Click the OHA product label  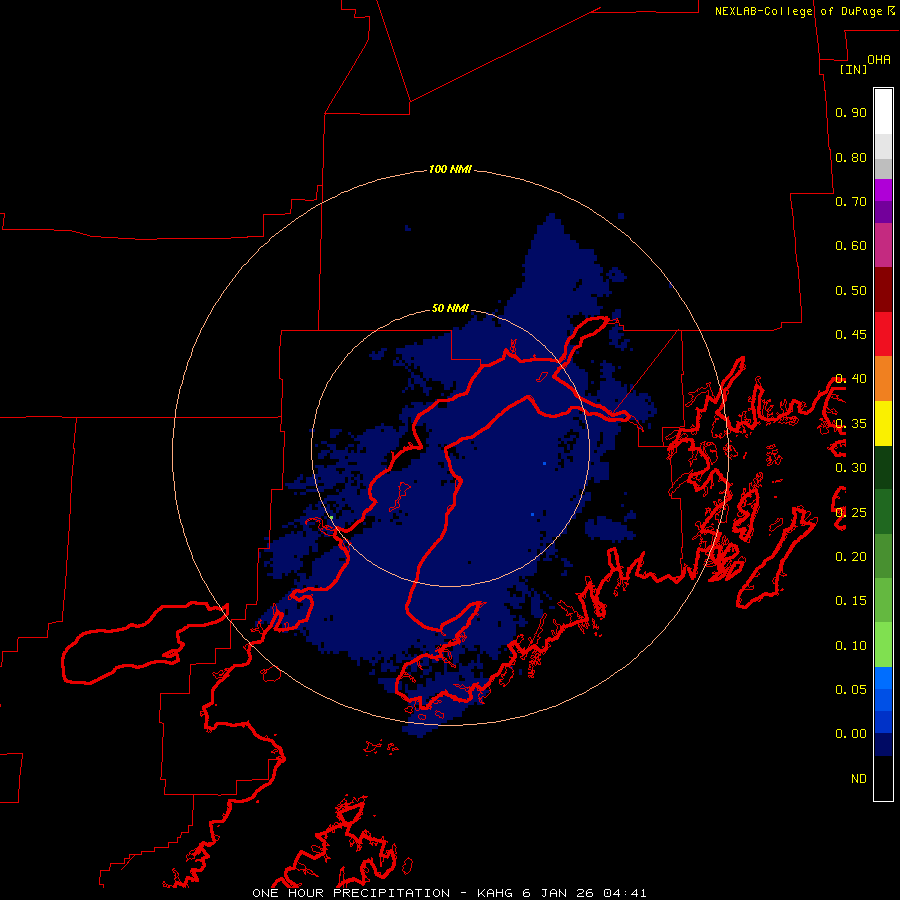pos(879,59)
